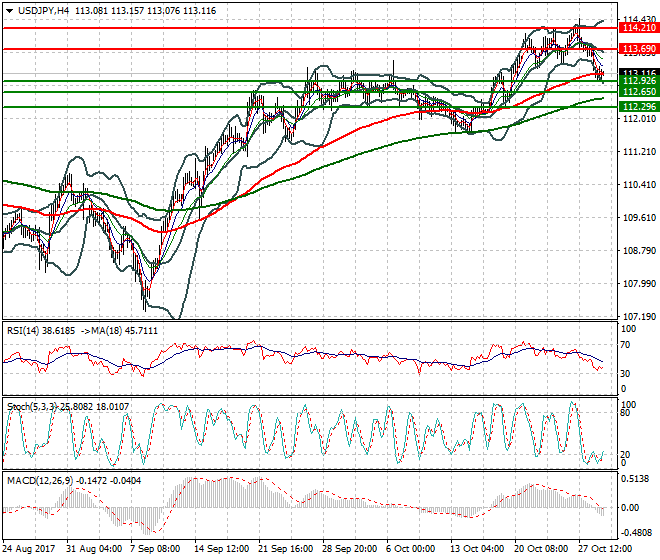Select the USDJPY,H4 chart title text
Viewport: 660px width, 560px height.
coord(44,11)
